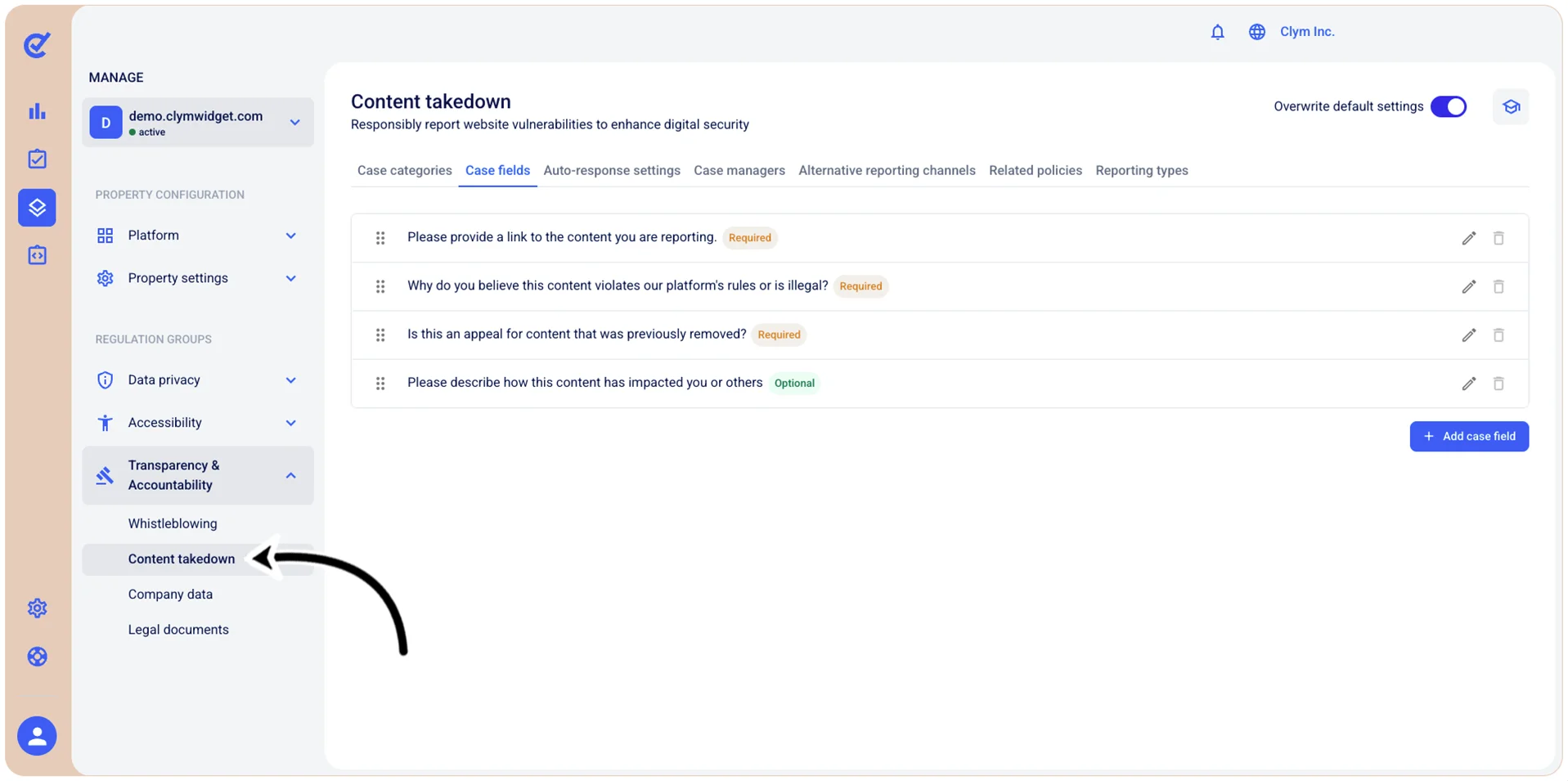Open the user profile avatar icon
The height and width of the screenshot is (781, 1568).
click(37, 736)
